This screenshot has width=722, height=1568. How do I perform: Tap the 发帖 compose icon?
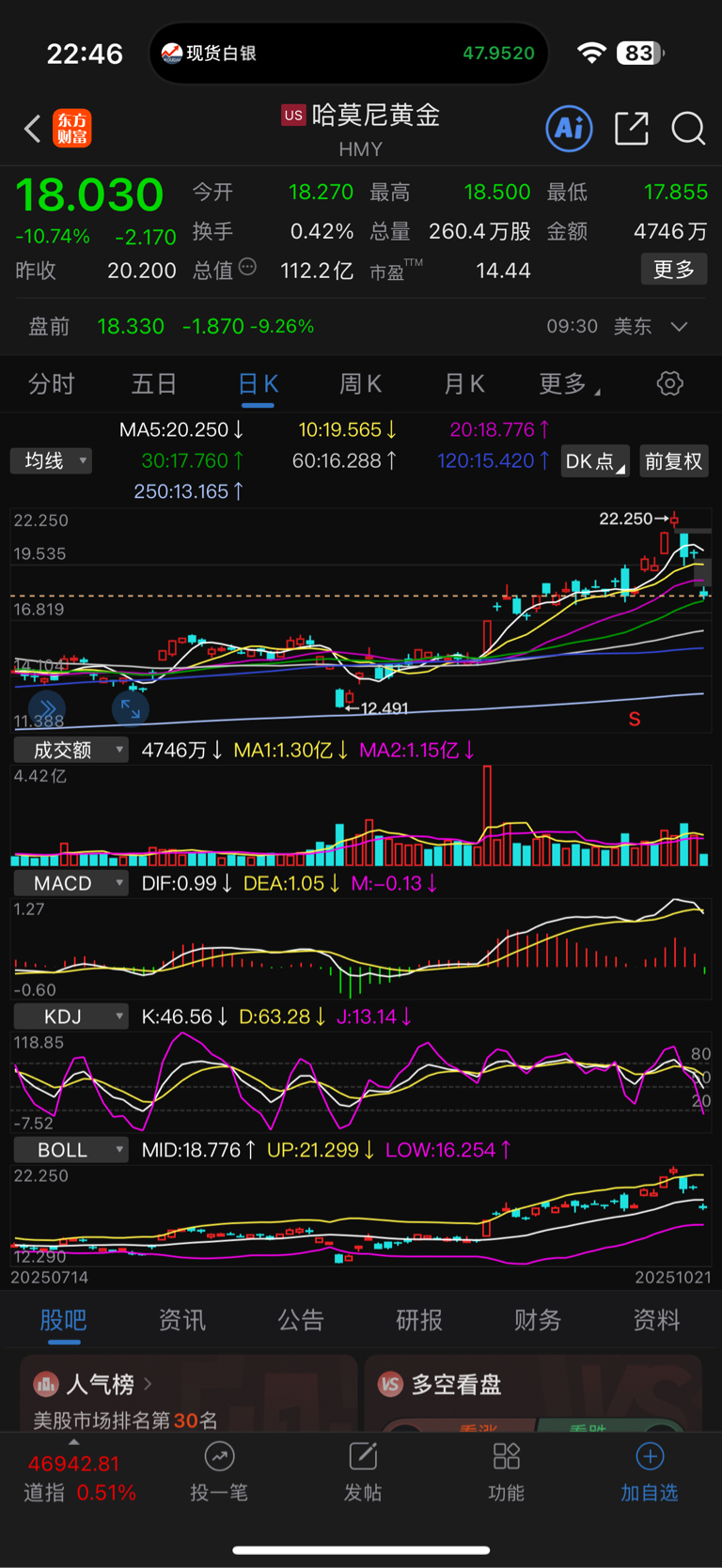[363, 1456]
